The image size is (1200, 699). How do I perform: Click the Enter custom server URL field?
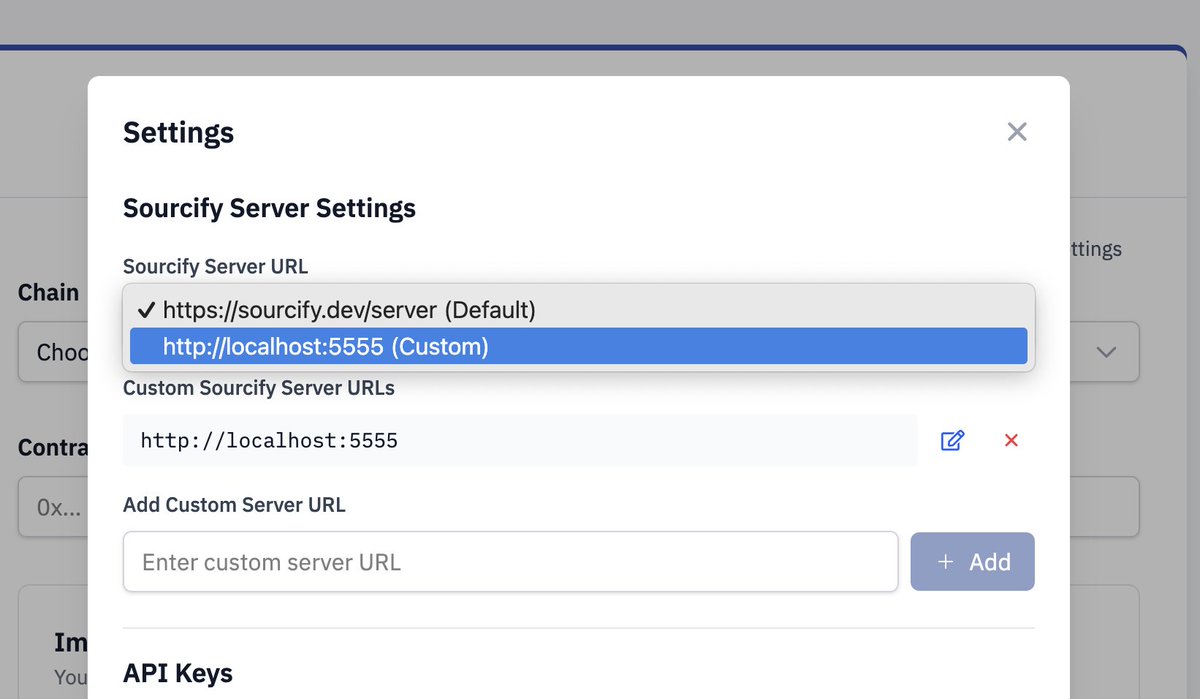click(x=510, y=562)
